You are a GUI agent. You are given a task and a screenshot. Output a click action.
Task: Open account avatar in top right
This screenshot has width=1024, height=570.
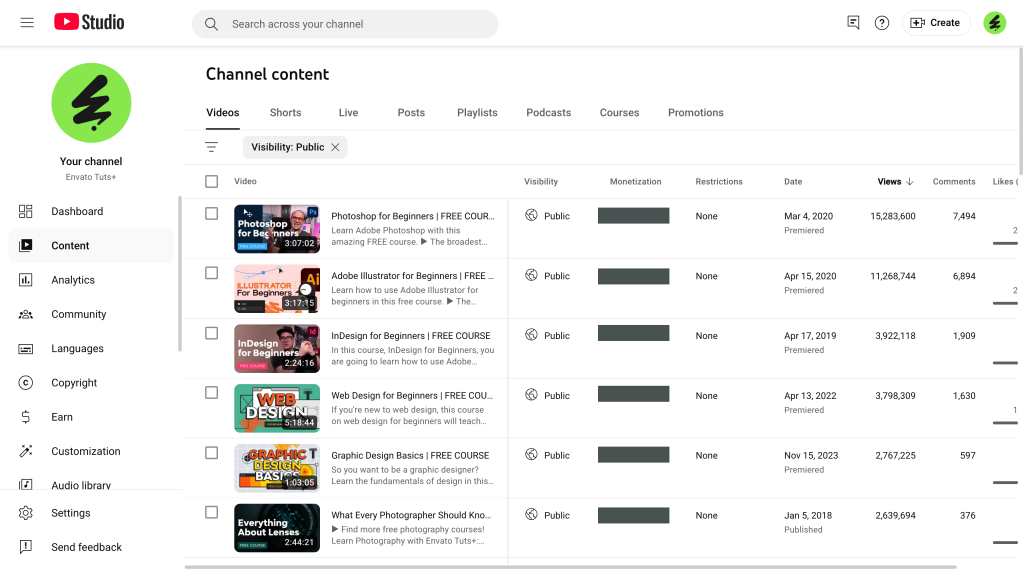point(995,23)
